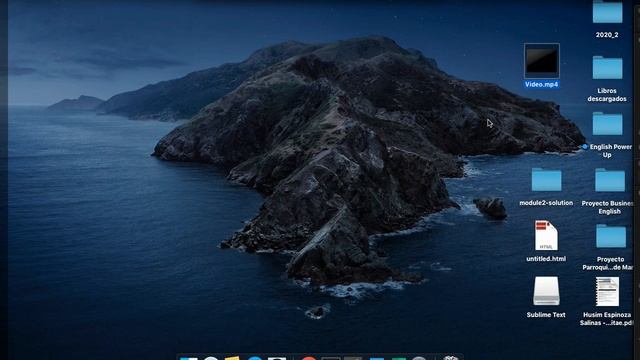The width and height of the screenshot is (640, 360).
Task: Select the English Power Up folder
Action: (x=607, y=124)
